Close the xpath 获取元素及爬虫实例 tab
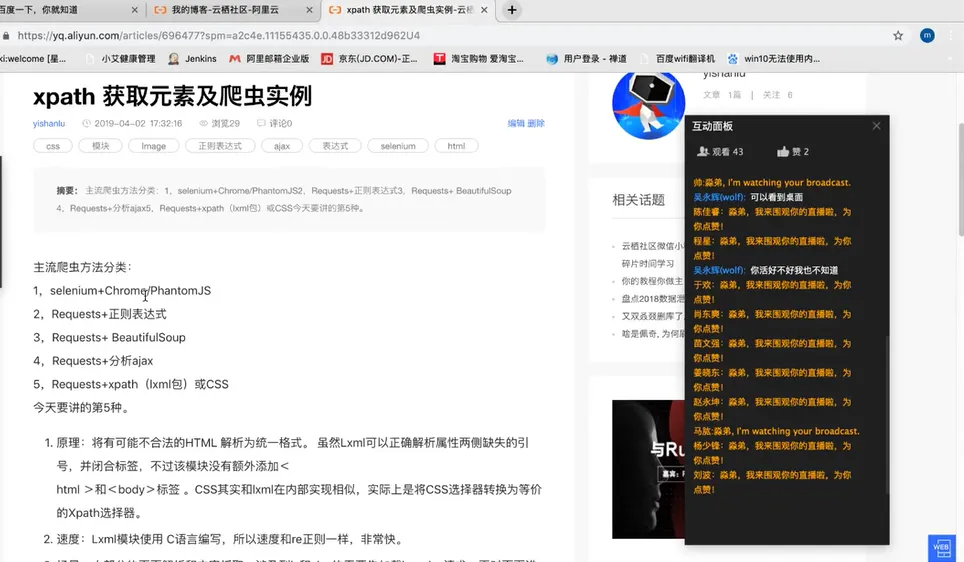This screenshot has height=562, width=964. 484,10
